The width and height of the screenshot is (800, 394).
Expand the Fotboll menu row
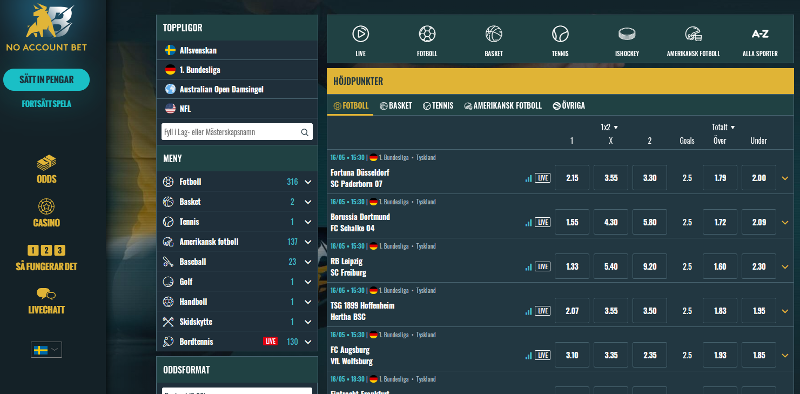pos(237,182)
